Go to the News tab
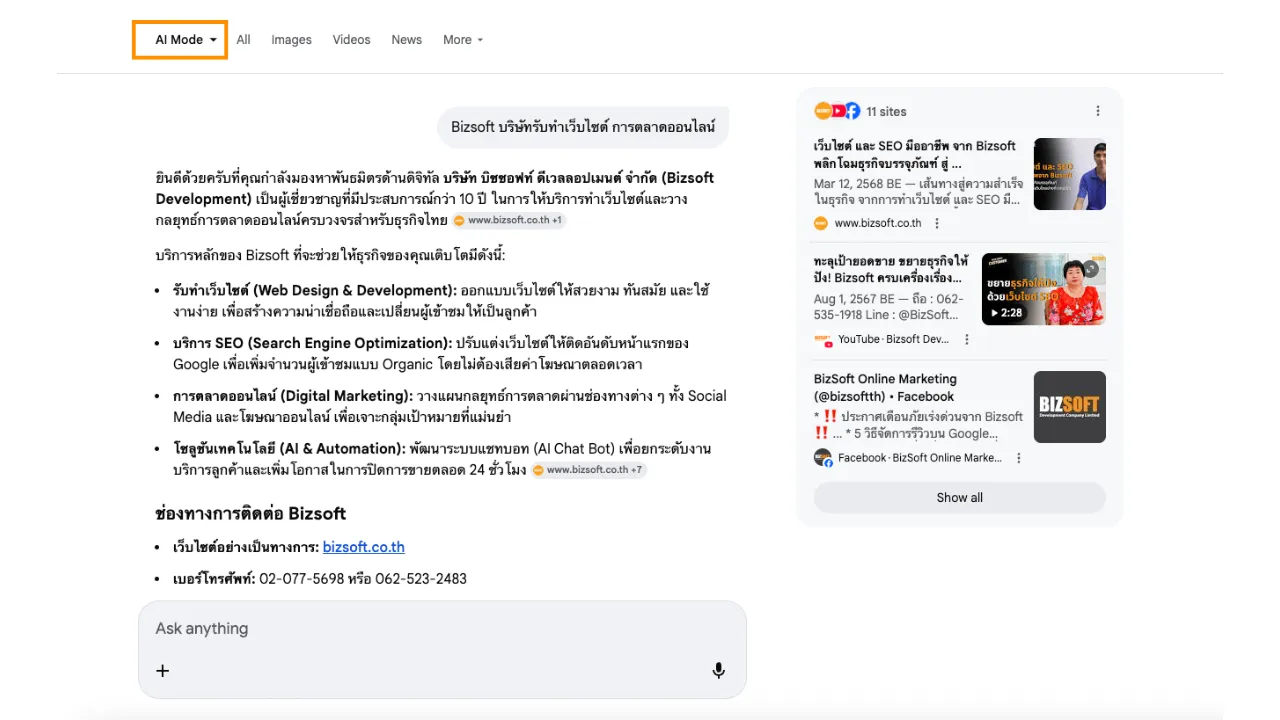This screenshot has width=1280, height=720. click(406, 40)
